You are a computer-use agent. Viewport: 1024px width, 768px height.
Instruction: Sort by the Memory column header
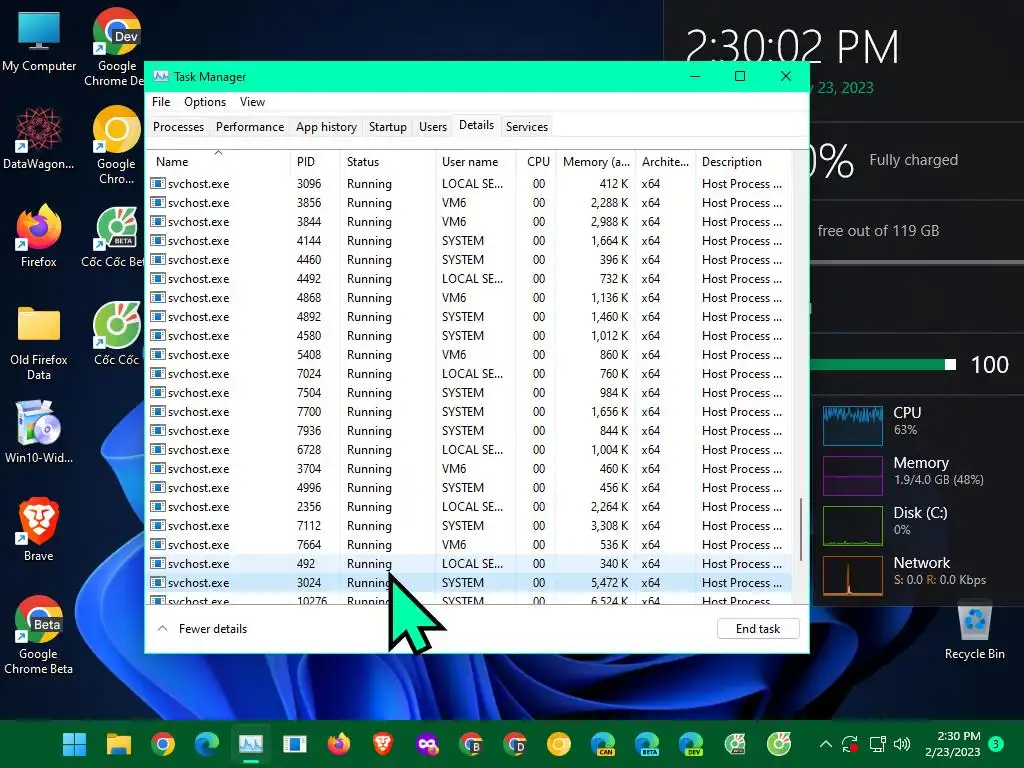click(x=596, y=161)
